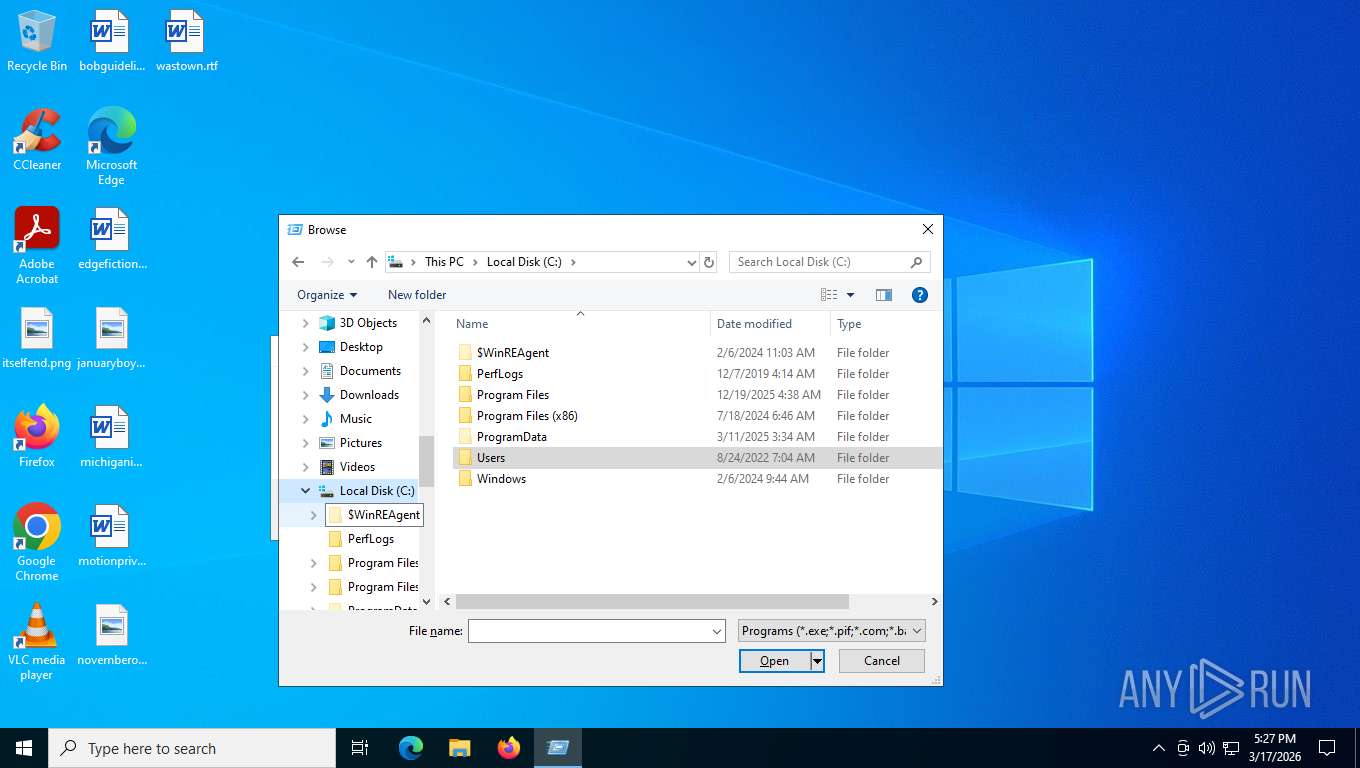Click This PC in address breadcrumb

pyautogui.click(x=444, y=262)
